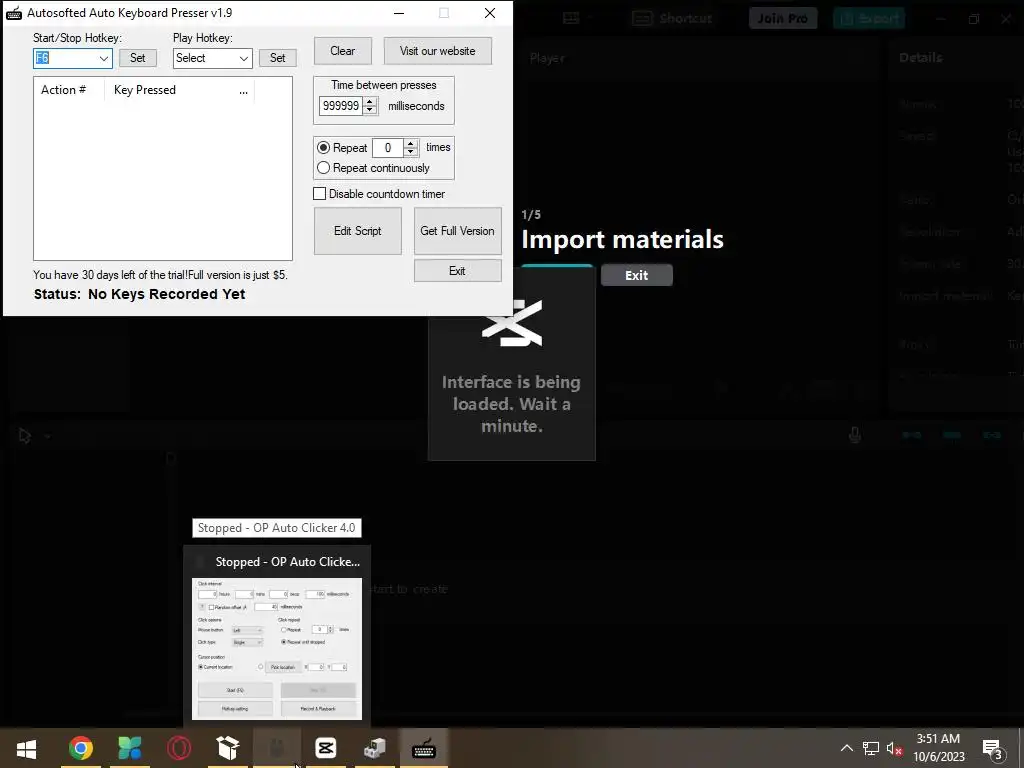Open the OP Auto Clicker window preview thumbnail
The width and height of the screenshot is (1024, 768).
(x=277, y=648)
